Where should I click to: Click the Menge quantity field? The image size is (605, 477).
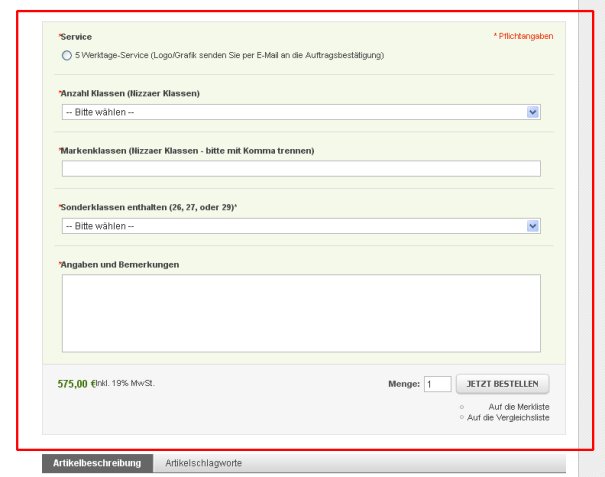coord(438,384)
